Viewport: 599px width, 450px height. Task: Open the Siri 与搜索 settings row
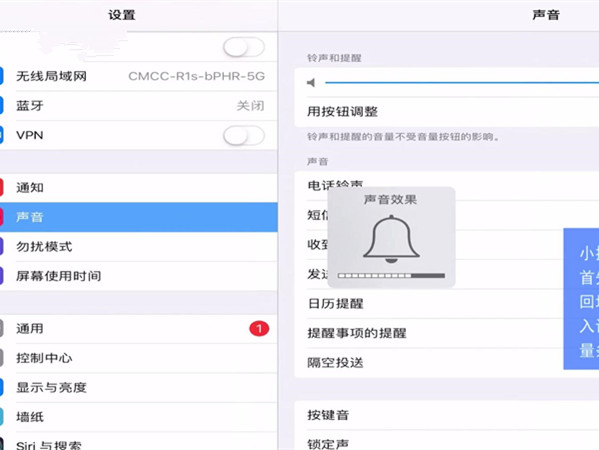[139, 441]
